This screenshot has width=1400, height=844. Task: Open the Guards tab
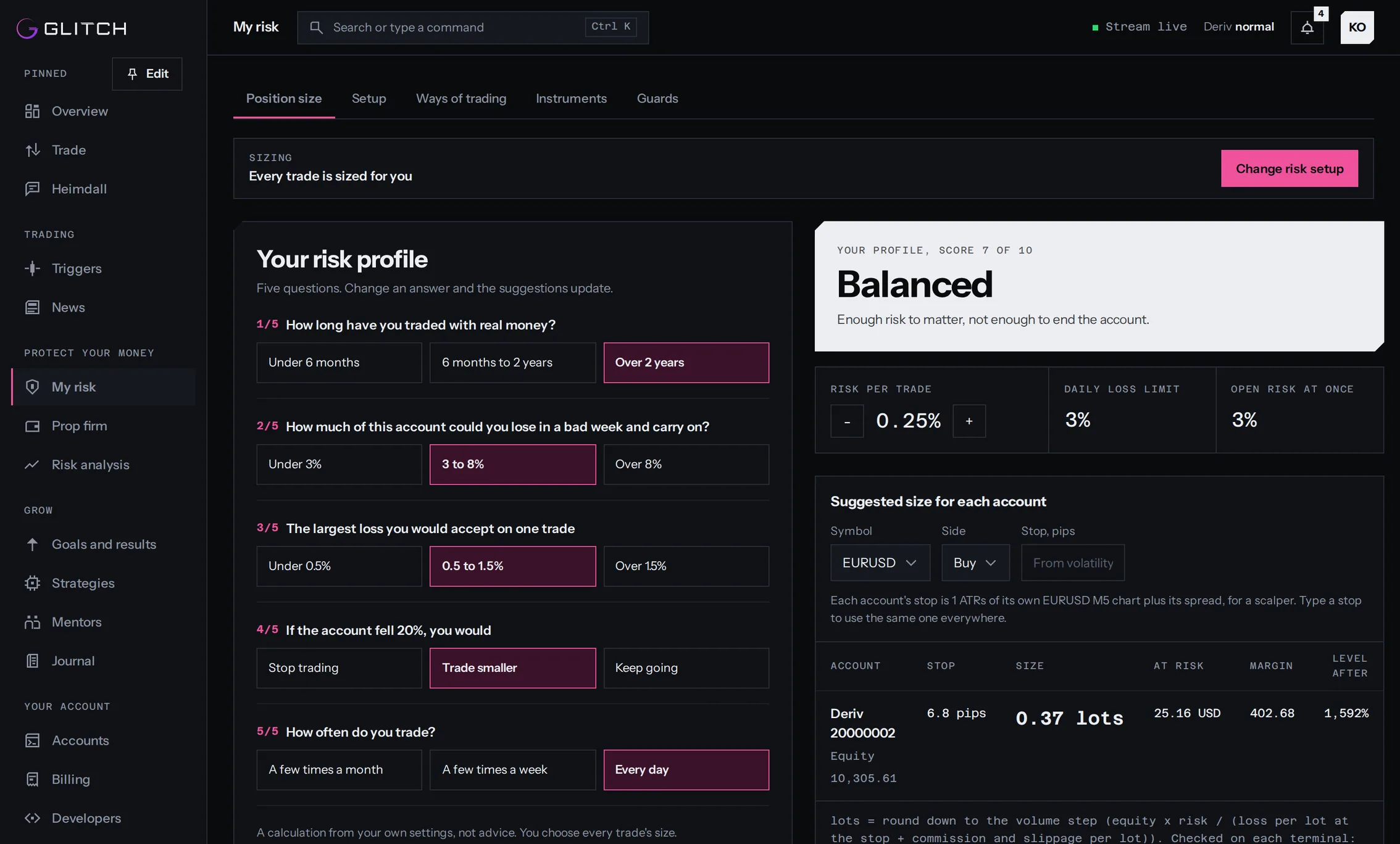(x=657, y=99)
